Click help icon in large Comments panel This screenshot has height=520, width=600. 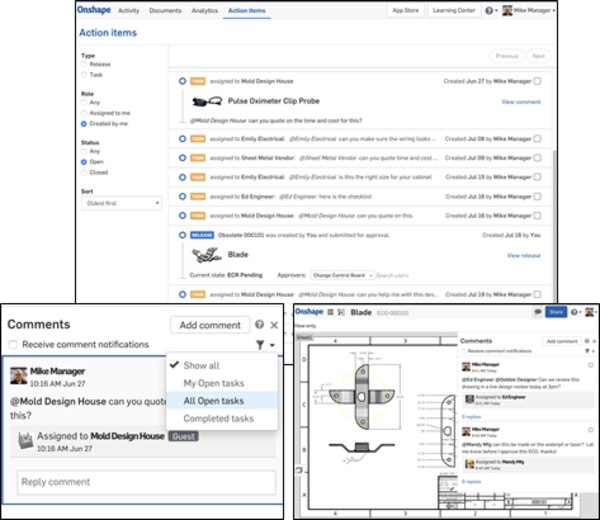pos(259,324)
